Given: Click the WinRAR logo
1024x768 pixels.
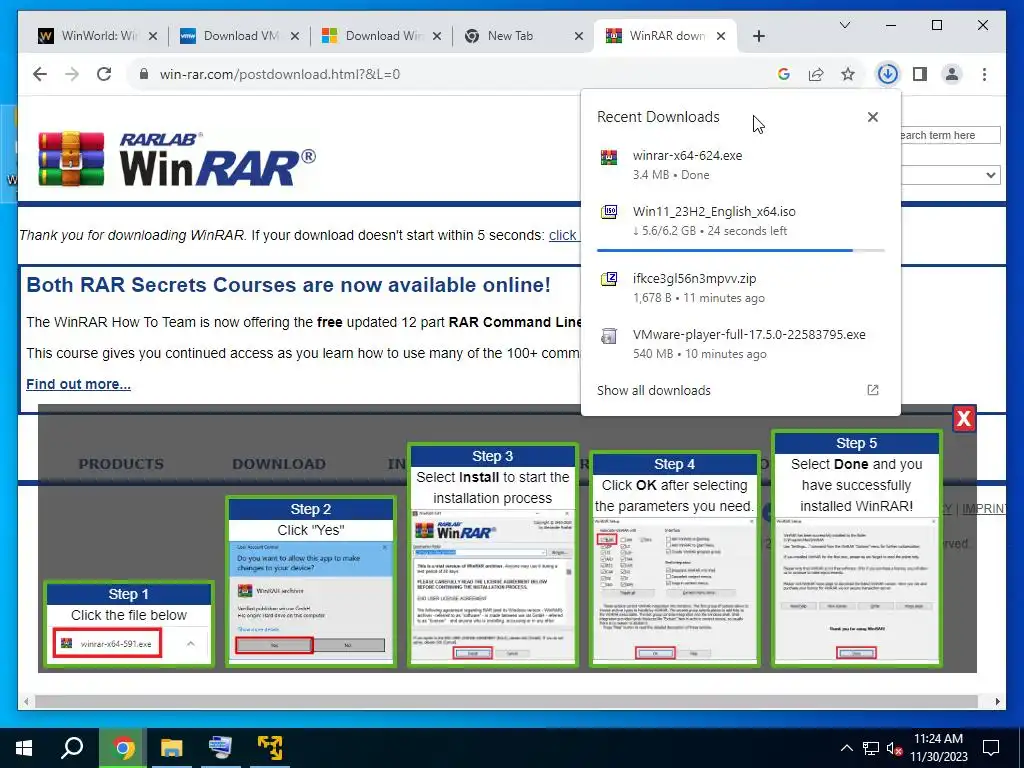Looking at the screenshot, I should pos(176,159).
